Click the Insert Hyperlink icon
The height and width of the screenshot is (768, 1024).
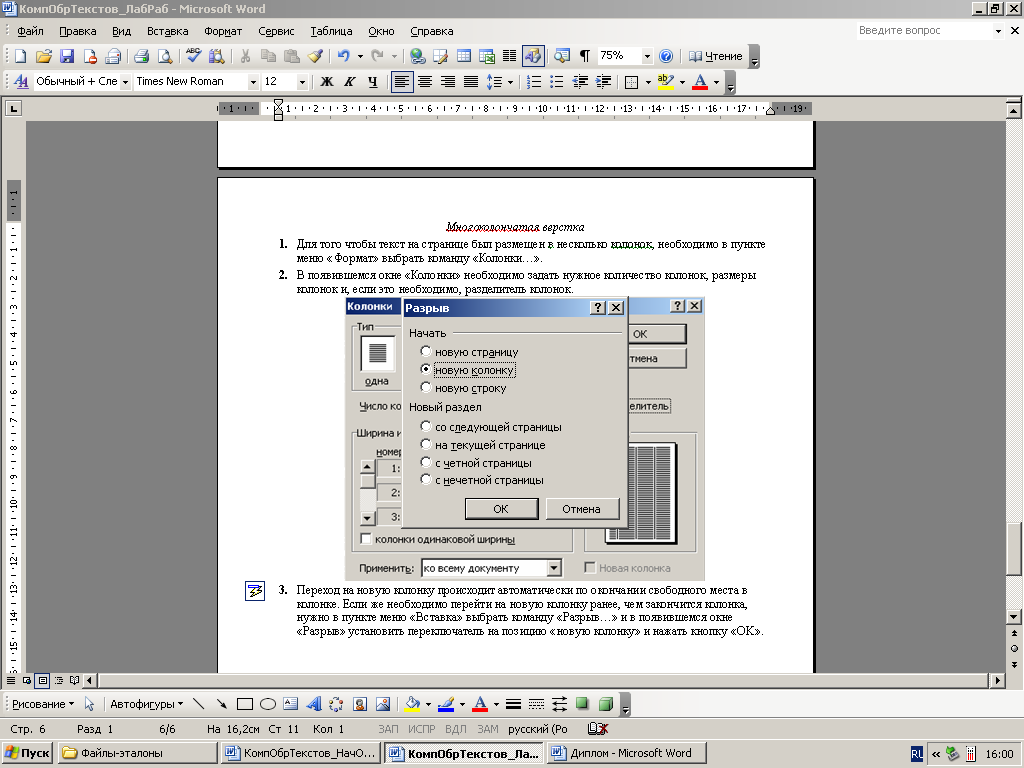[417, 56]
